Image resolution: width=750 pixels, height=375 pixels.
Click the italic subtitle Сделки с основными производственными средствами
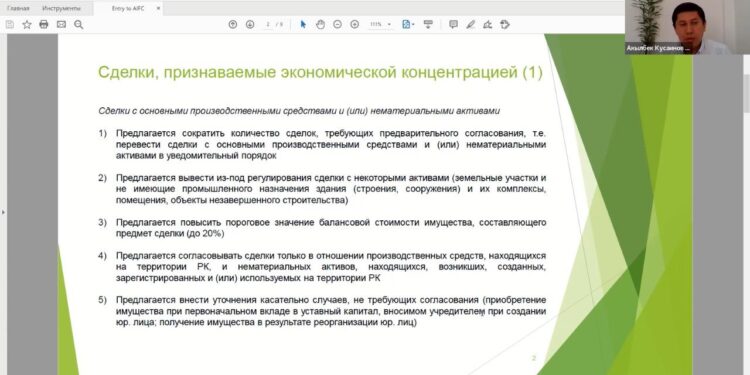point(299,111)
